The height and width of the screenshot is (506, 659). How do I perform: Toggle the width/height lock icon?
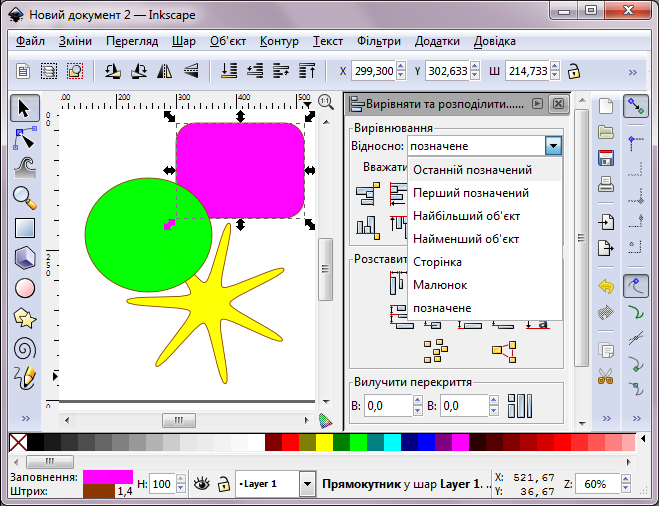(x=574, y=72)
